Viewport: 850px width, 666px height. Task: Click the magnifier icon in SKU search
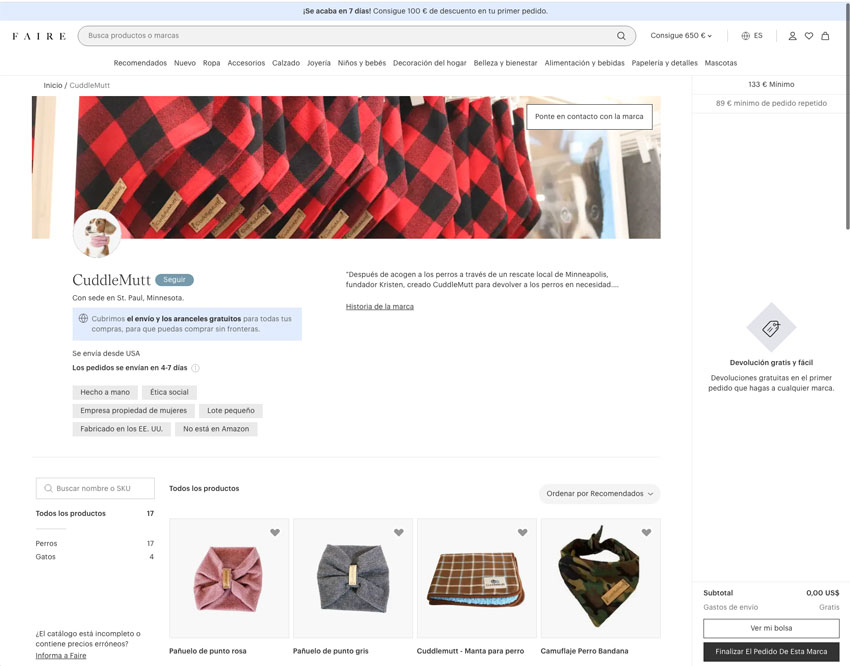click(x=48, y=488)
